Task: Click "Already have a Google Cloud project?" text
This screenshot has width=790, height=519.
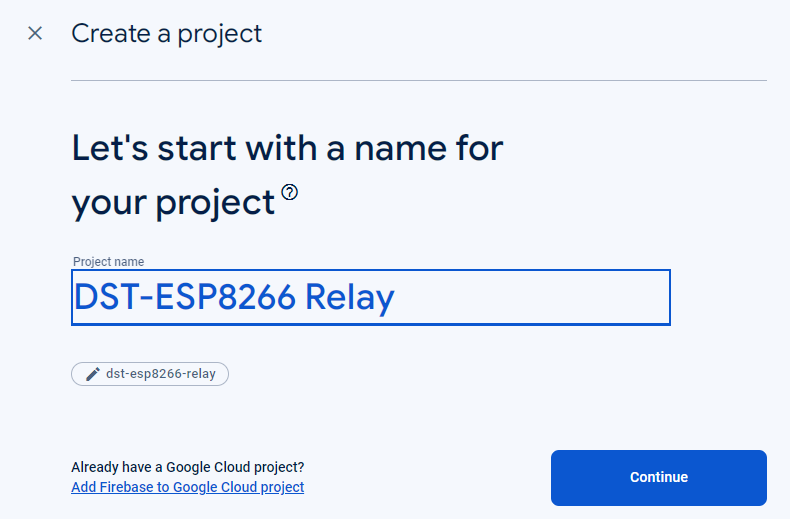Action: [188, 467]
